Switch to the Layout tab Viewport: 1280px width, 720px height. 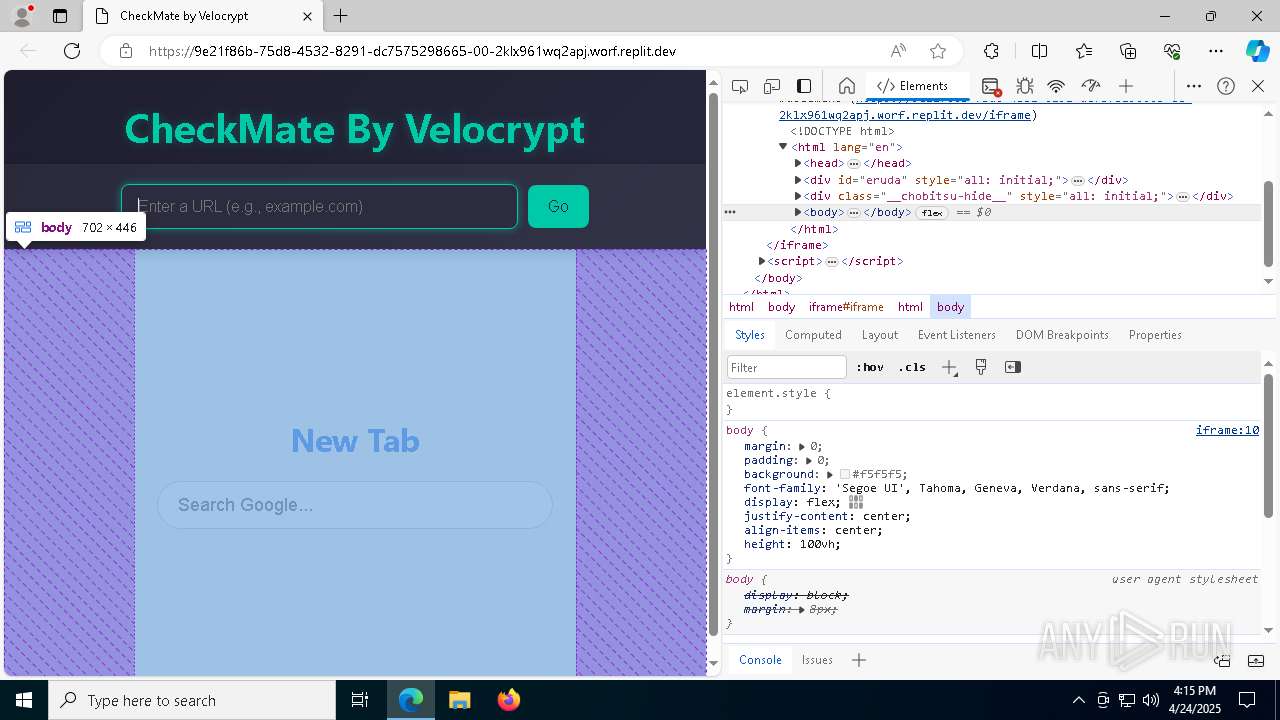click(880, 335)
